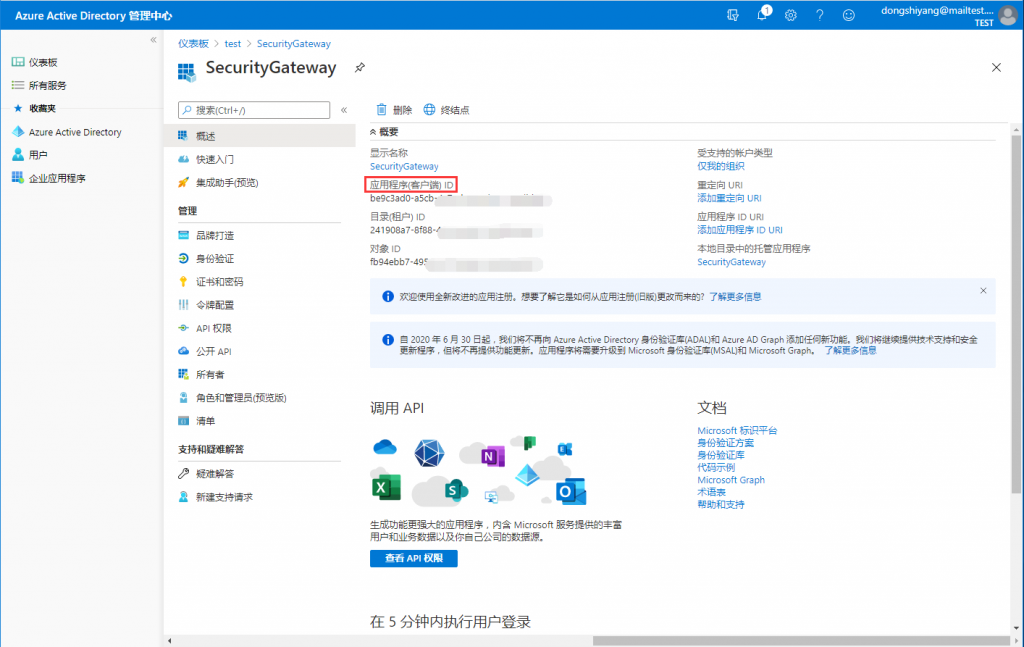
Task: Click the 搜索(Ctrl+/) search box
Action: point(254,110)
